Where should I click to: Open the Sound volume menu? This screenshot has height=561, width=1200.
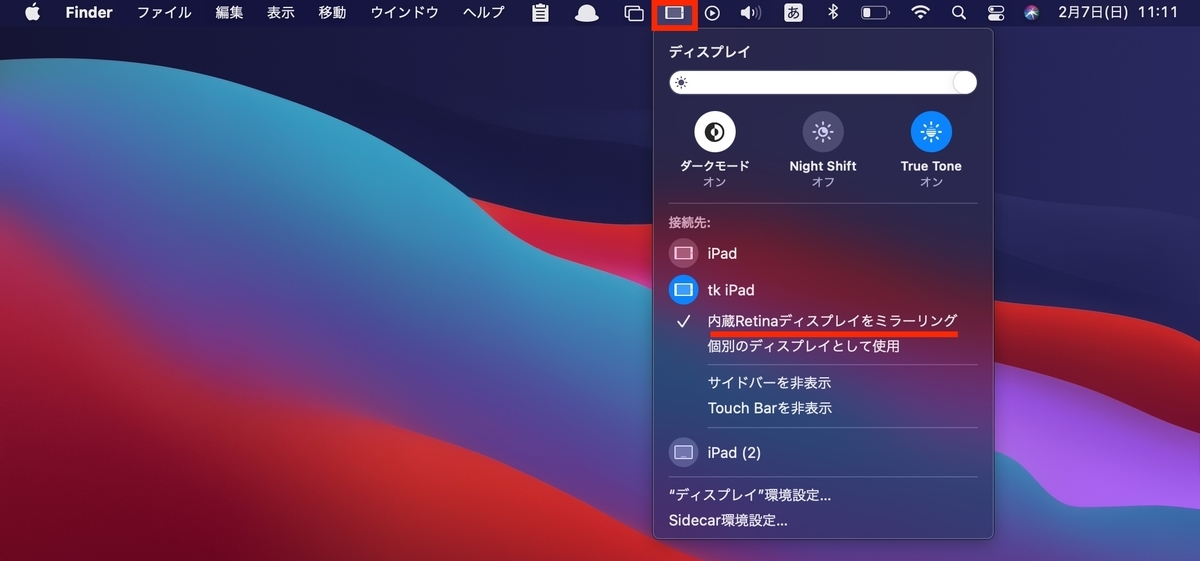(750, 13)
